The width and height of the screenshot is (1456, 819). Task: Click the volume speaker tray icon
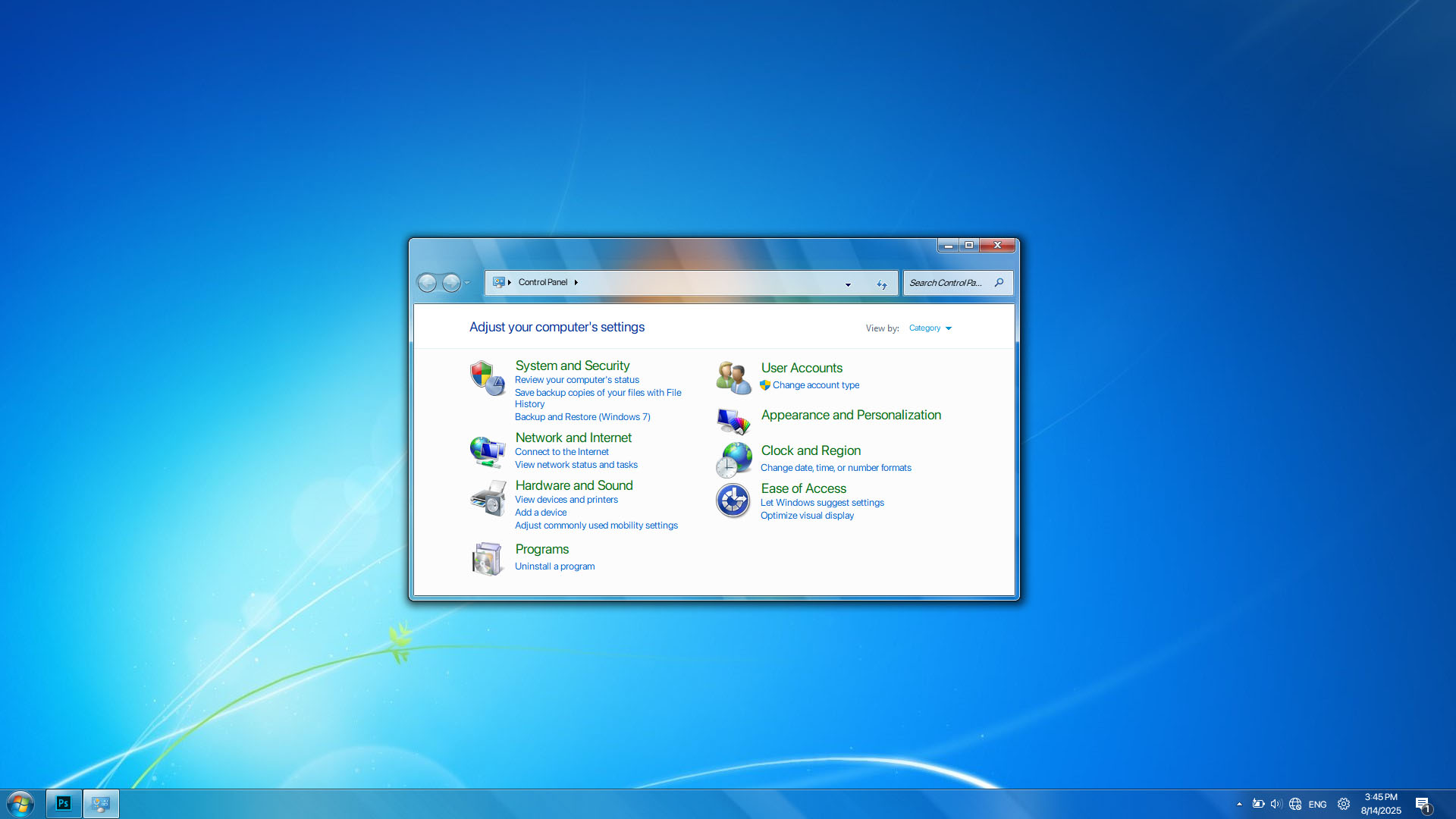[x=1276, y=804]
